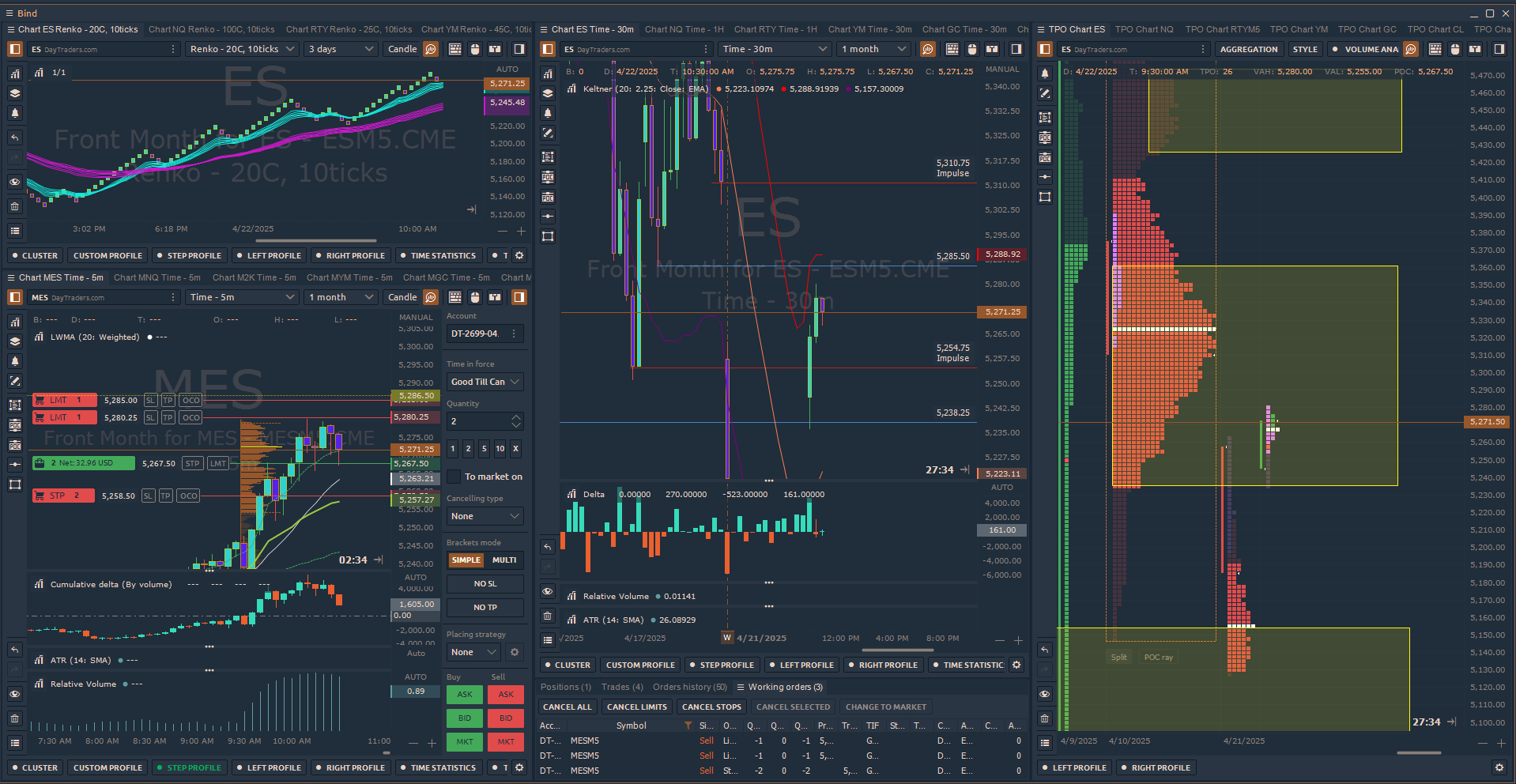Open object list icon in ES Renko chart

[15, 231]
